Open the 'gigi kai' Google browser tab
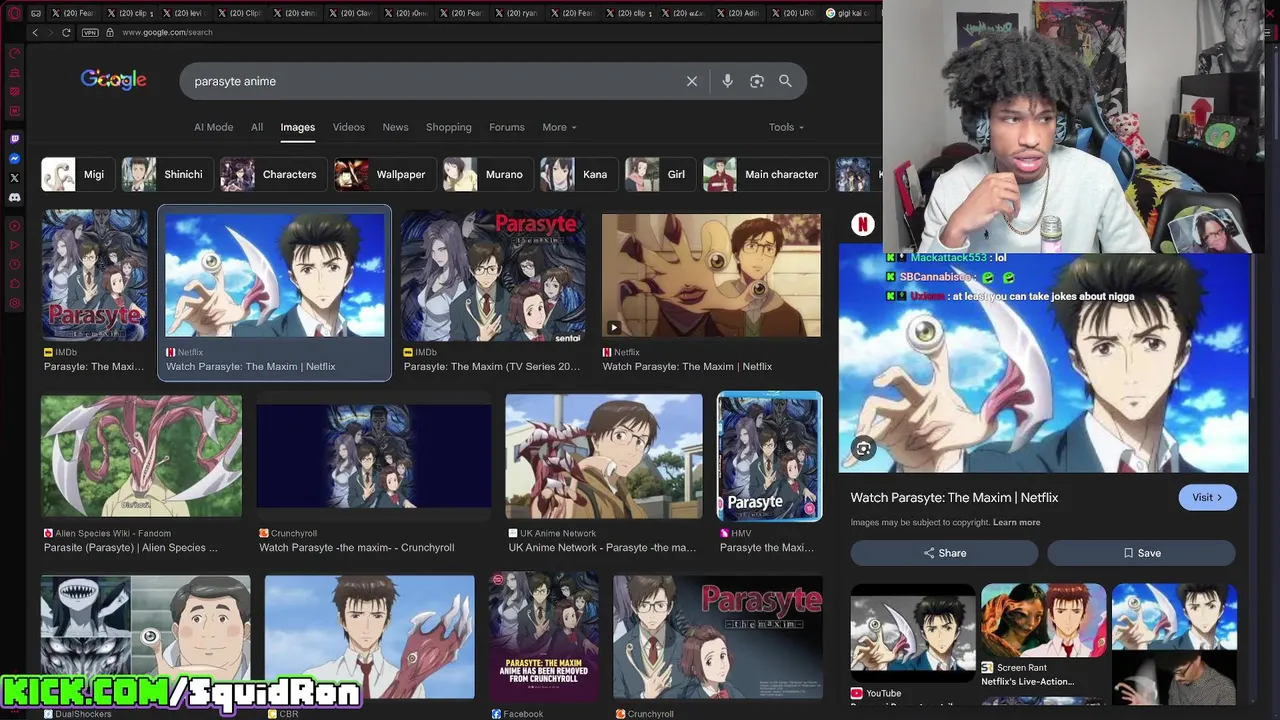 850,13
